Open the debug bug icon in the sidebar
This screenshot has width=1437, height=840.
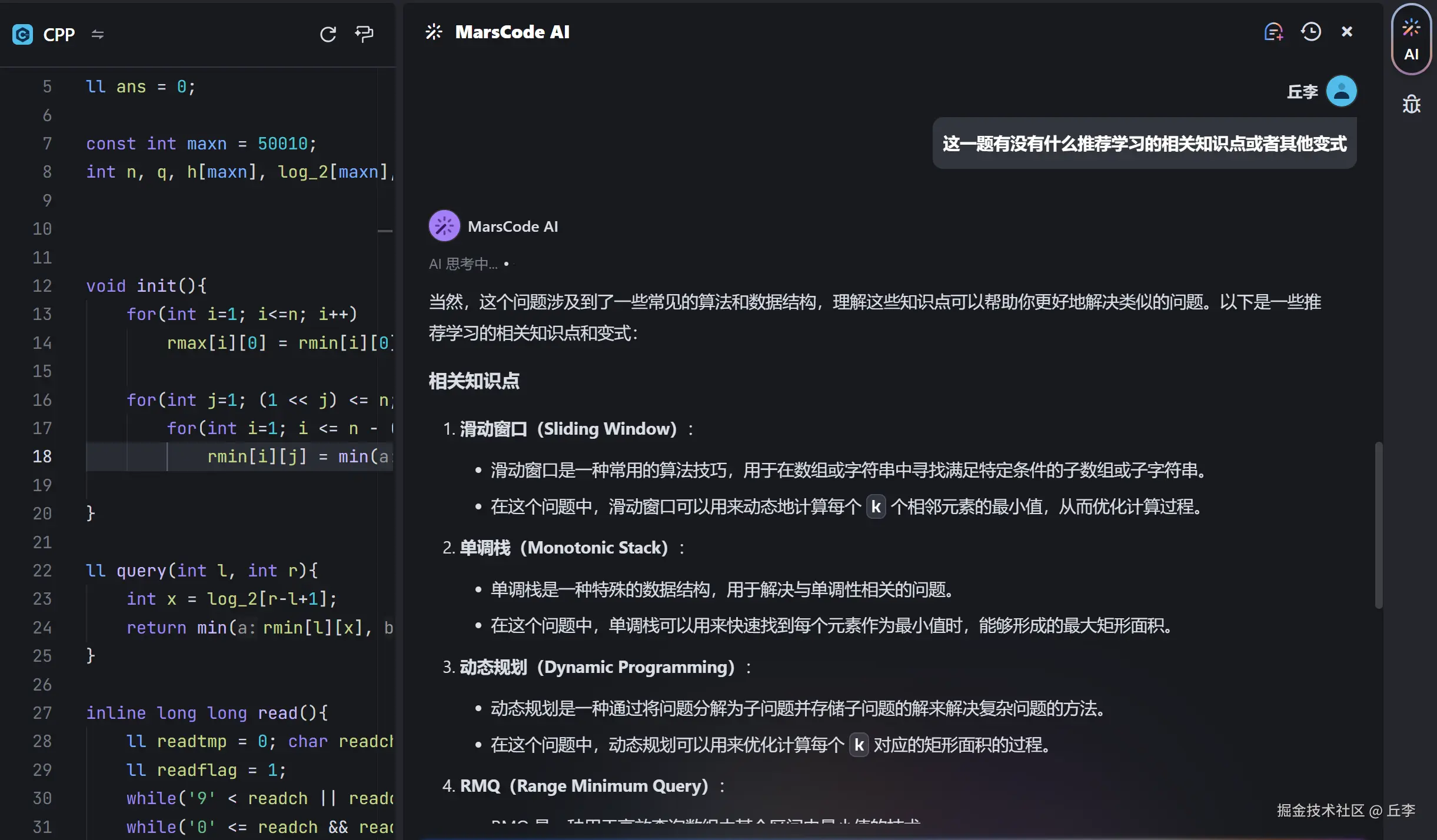(1411, 105)
